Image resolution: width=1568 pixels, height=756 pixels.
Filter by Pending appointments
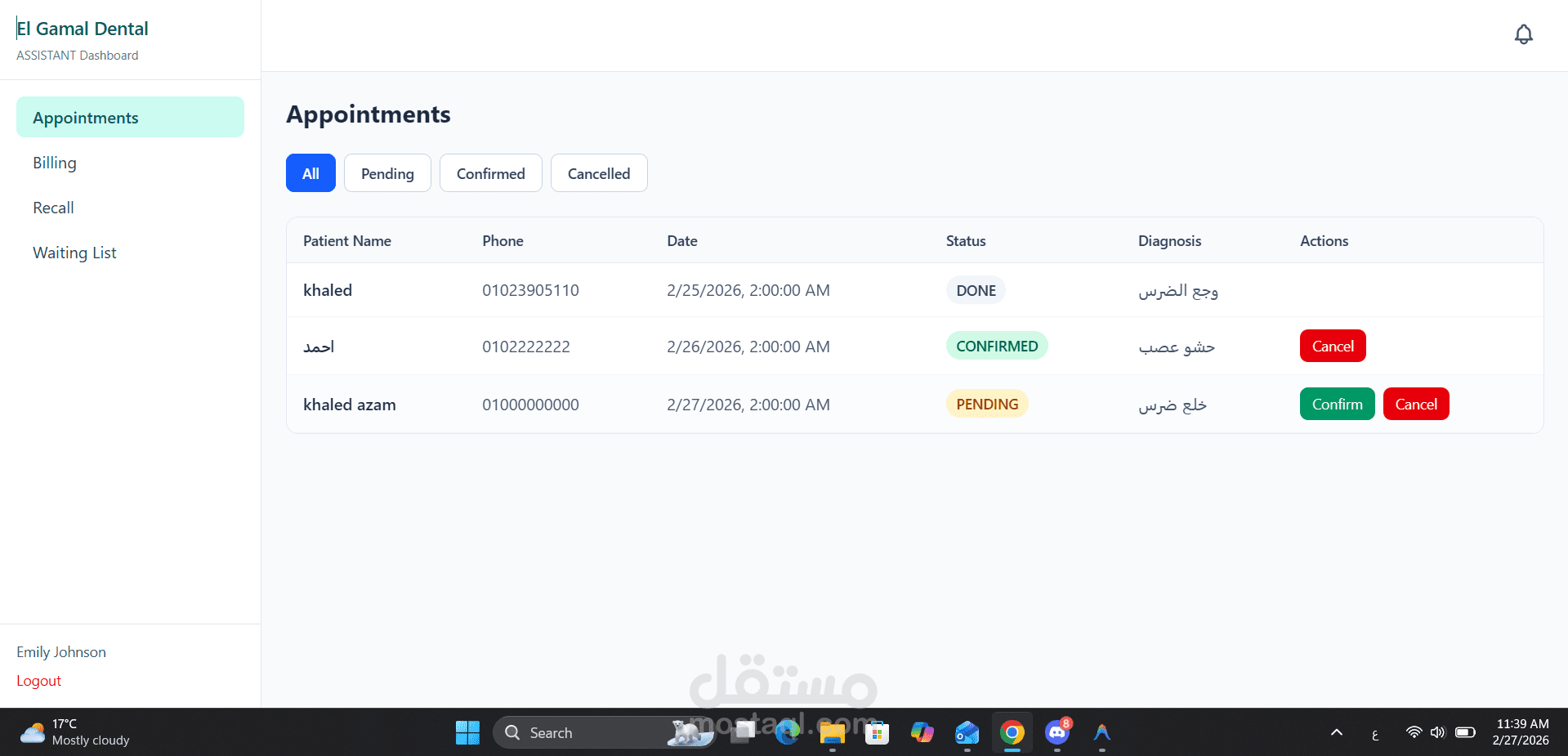387,173
